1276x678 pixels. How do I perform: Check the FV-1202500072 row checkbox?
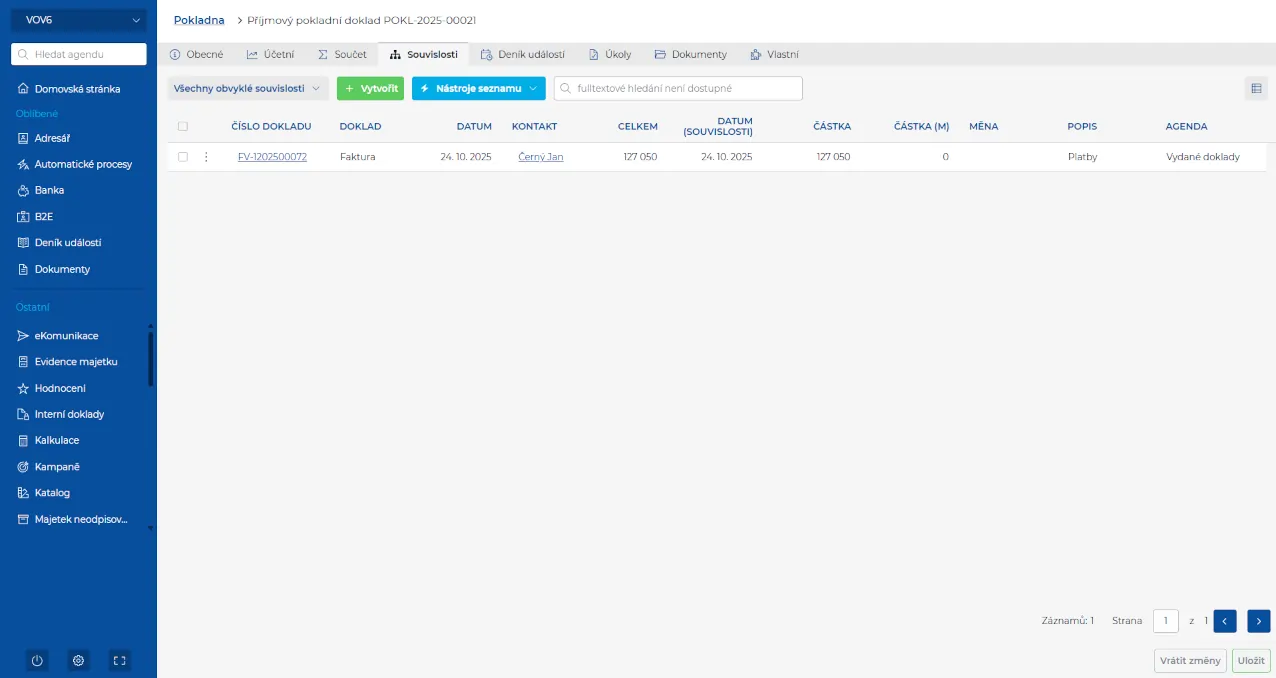[x=182, y=157]
